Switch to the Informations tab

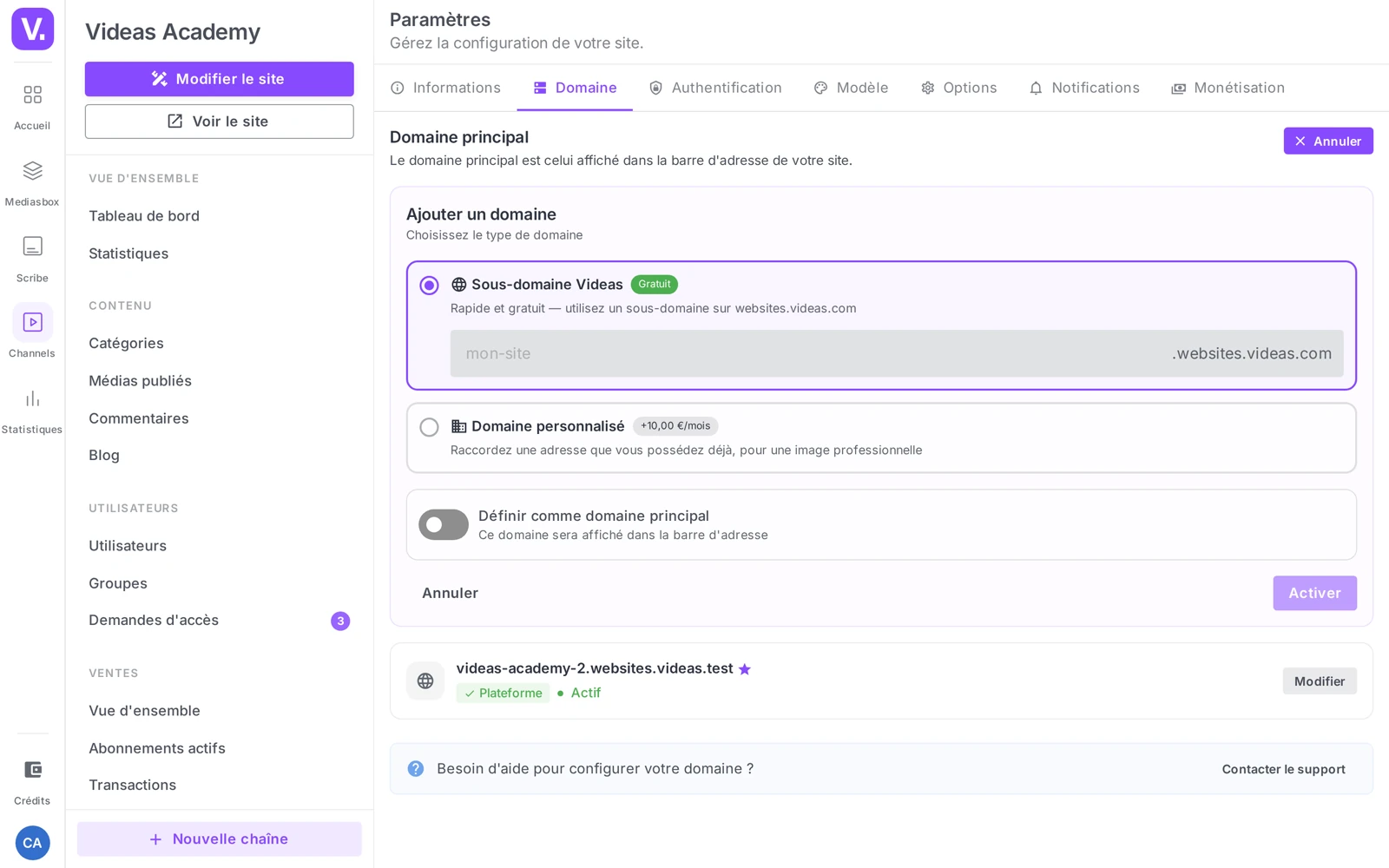click(445, 88)
